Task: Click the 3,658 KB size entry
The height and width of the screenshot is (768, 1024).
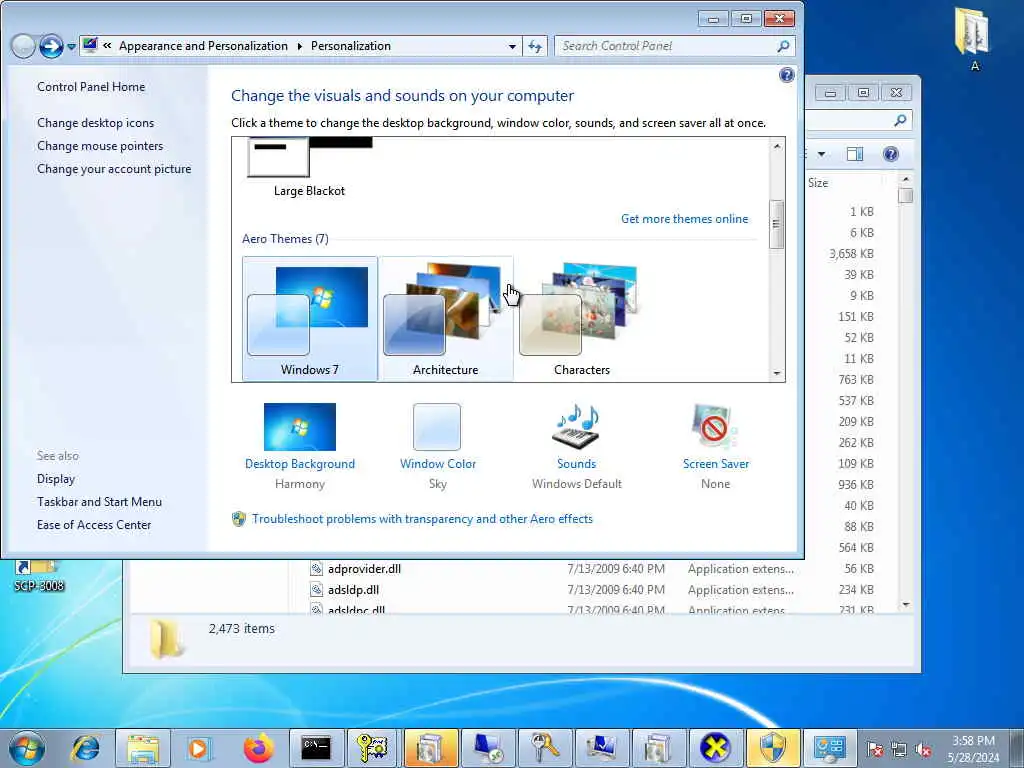Action: click(x=851, y=253)
